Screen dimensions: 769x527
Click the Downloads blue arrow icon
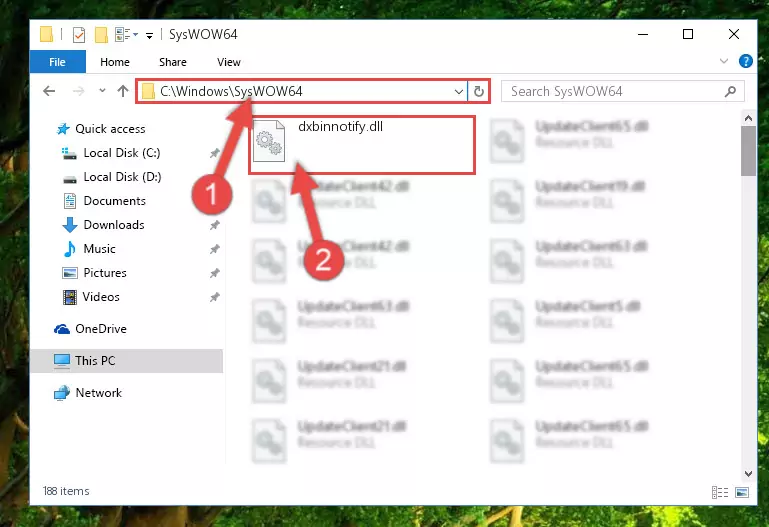[70, 225]
